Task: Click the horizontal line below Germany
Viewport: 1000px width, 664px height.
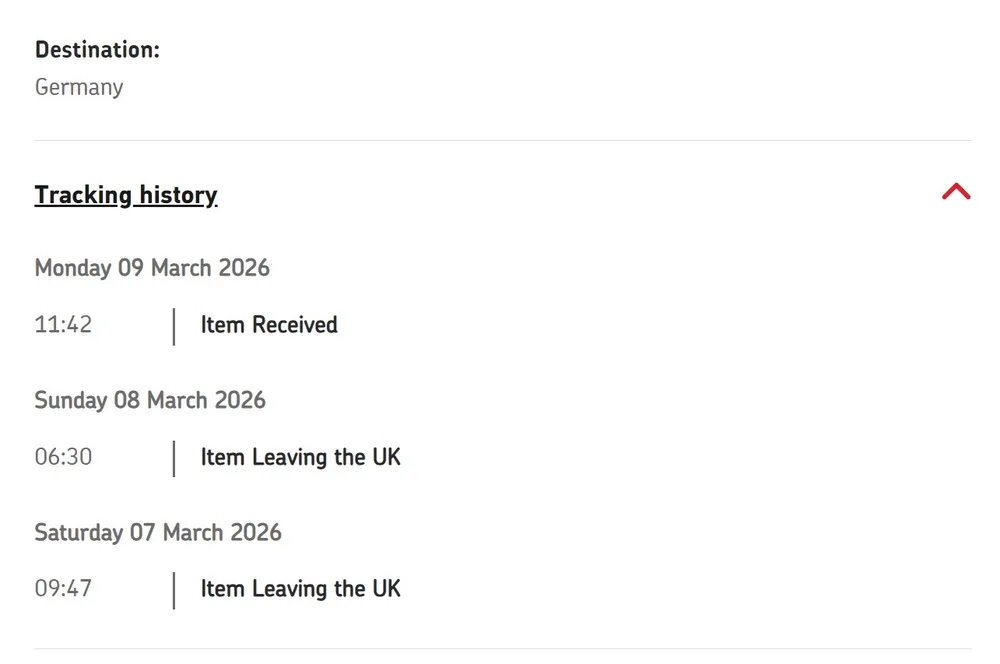Action: point(502,141)
